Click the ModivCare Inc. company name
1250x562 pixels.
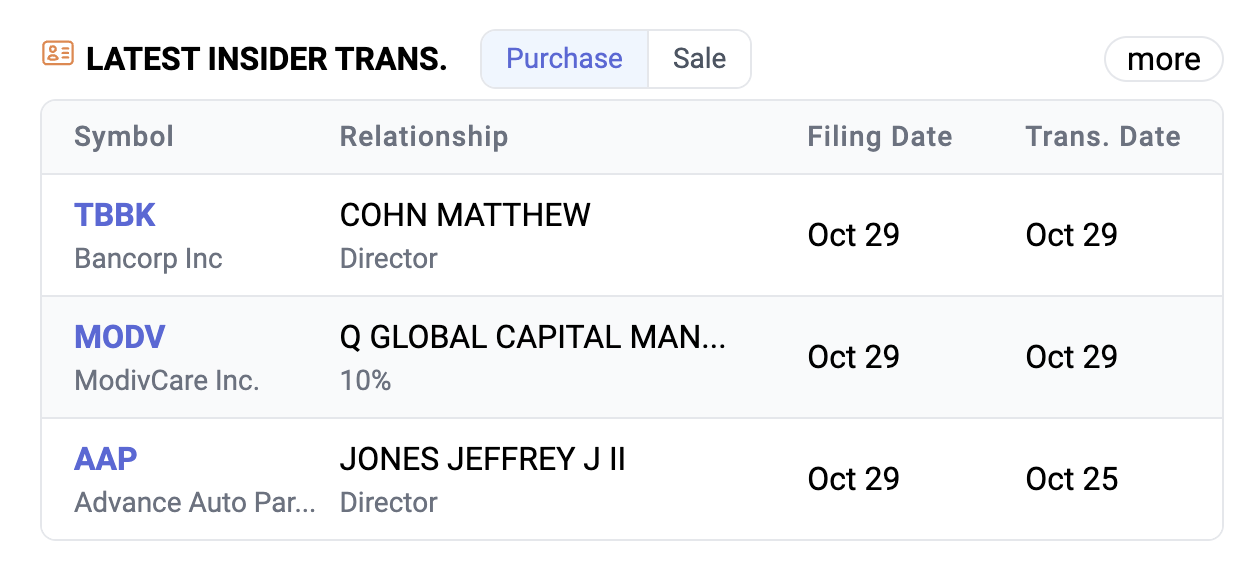tap(167, 381)
